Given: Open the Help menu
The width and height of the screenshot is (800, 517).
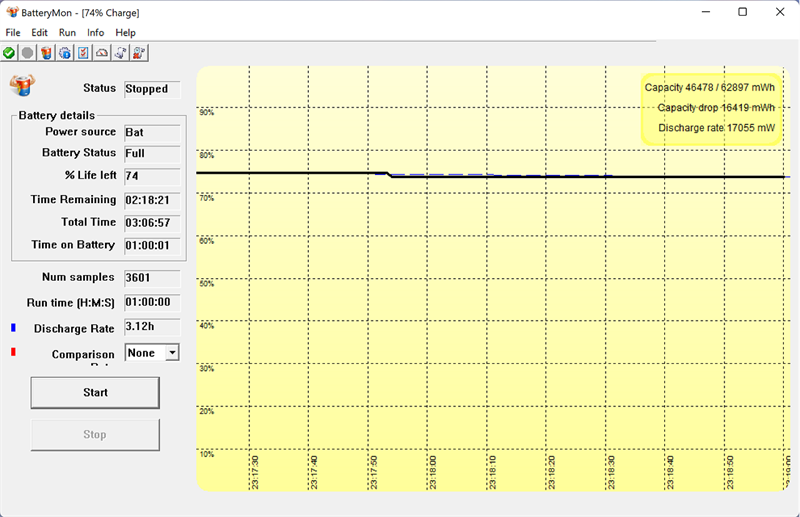Looking at the screenshot, I should 125,33.
